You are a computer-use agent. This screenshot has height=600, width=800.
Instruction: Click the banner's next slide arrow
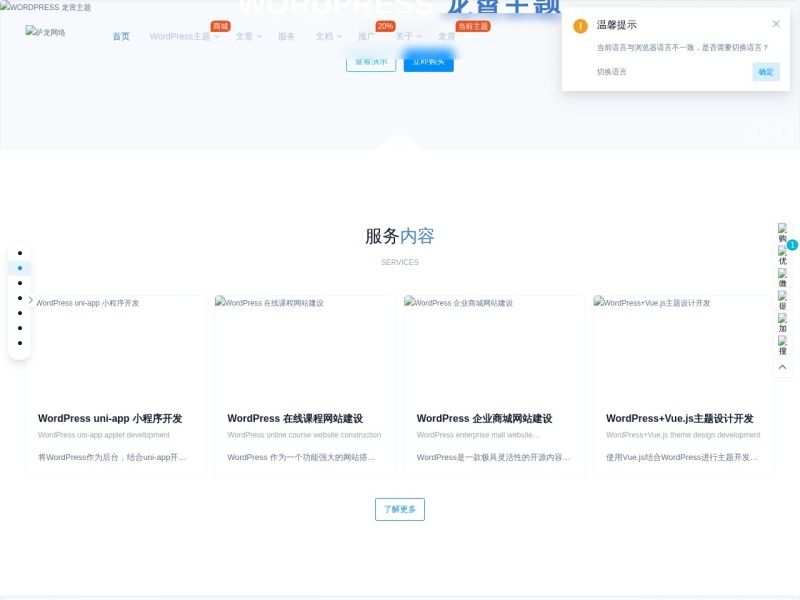(783, 133)
